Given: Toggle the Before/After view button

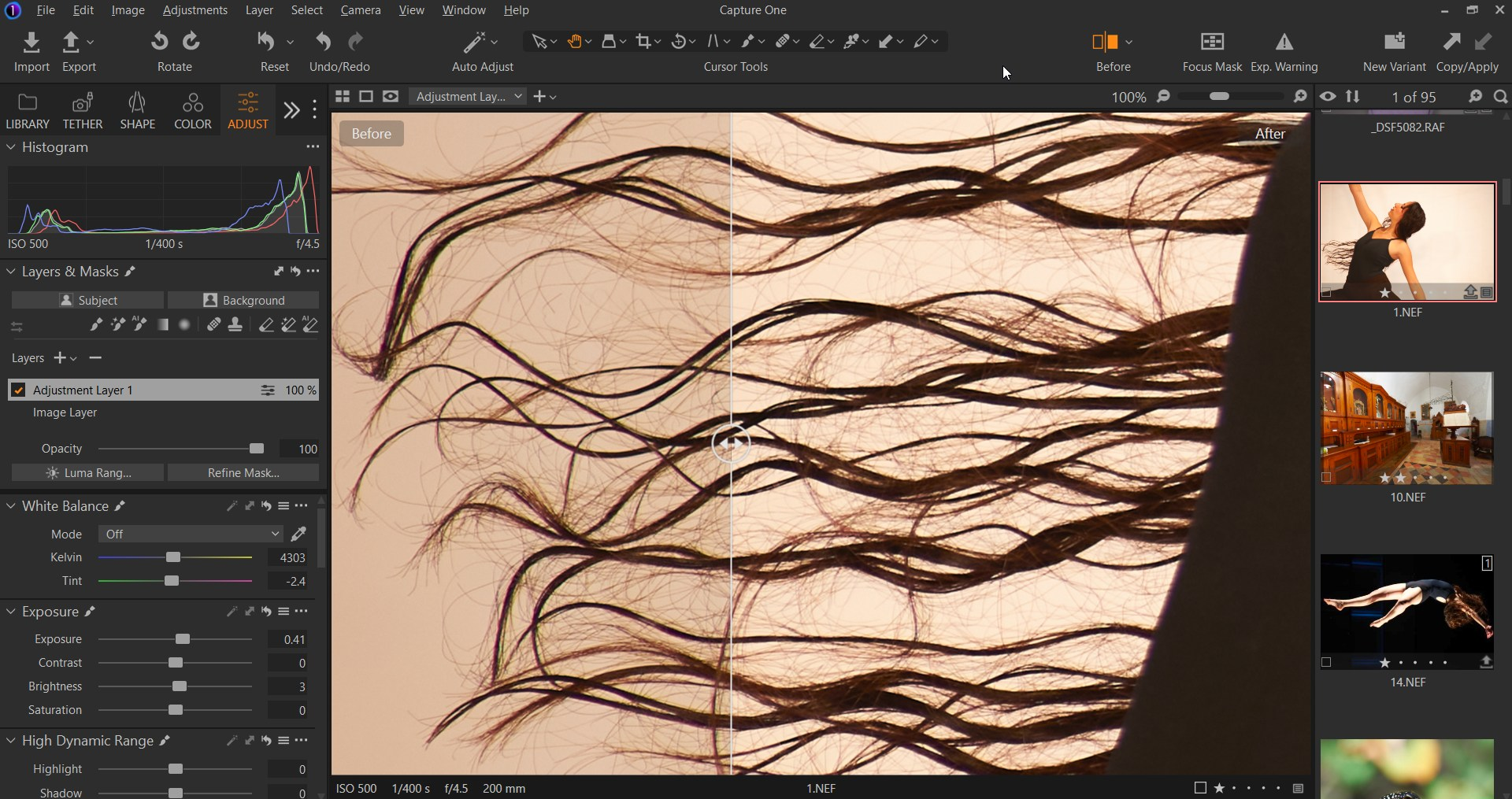Looking at the screenshot, I should 1105,42.
